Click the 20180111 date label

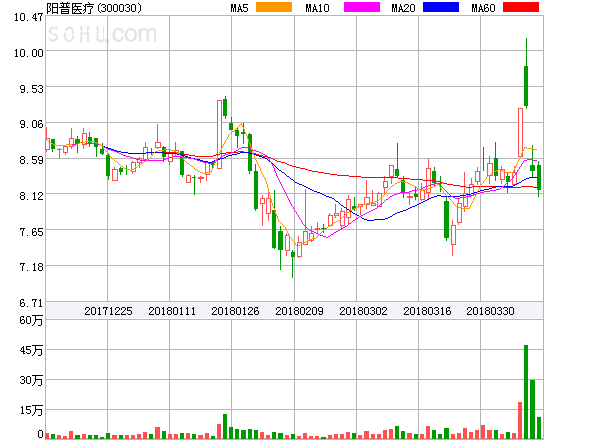[172, 311]
